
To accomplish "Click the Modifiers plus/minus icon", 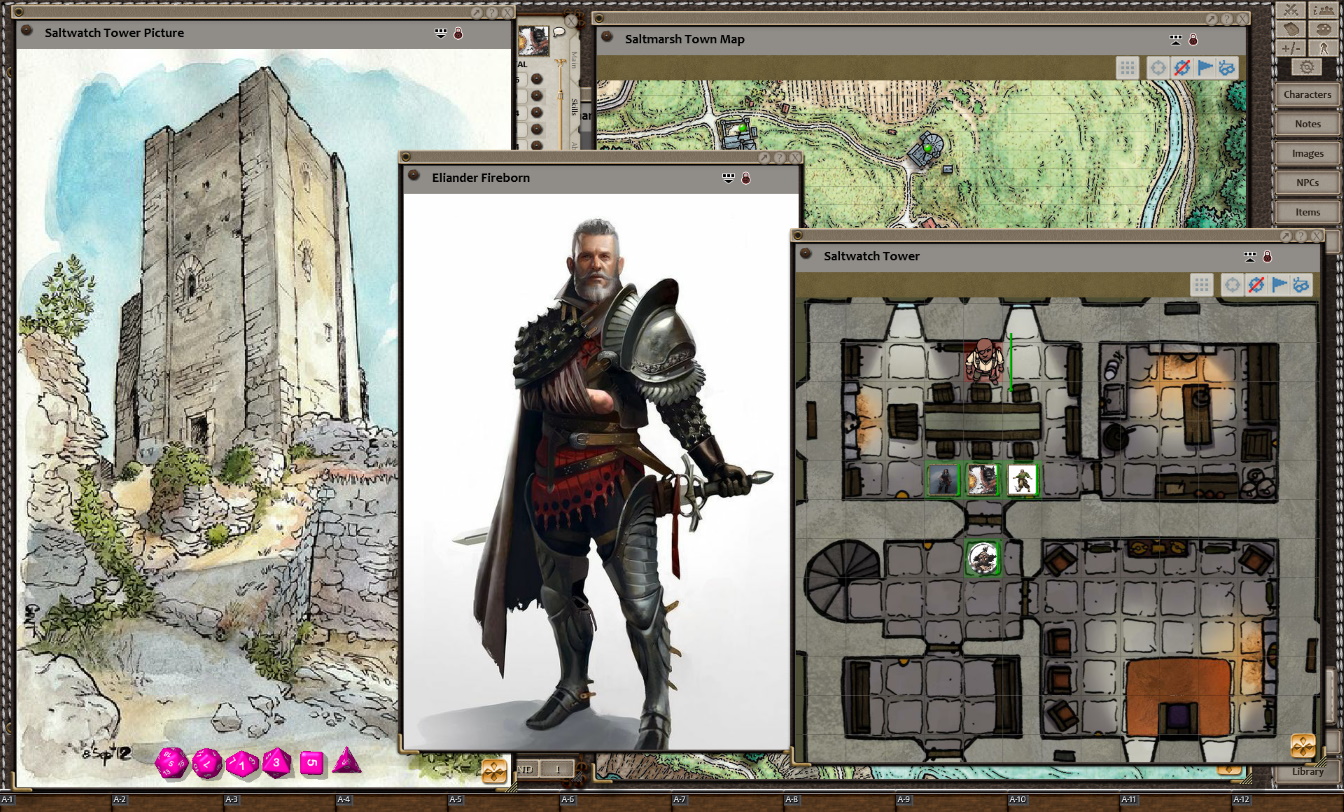I will pos(1290,47).
